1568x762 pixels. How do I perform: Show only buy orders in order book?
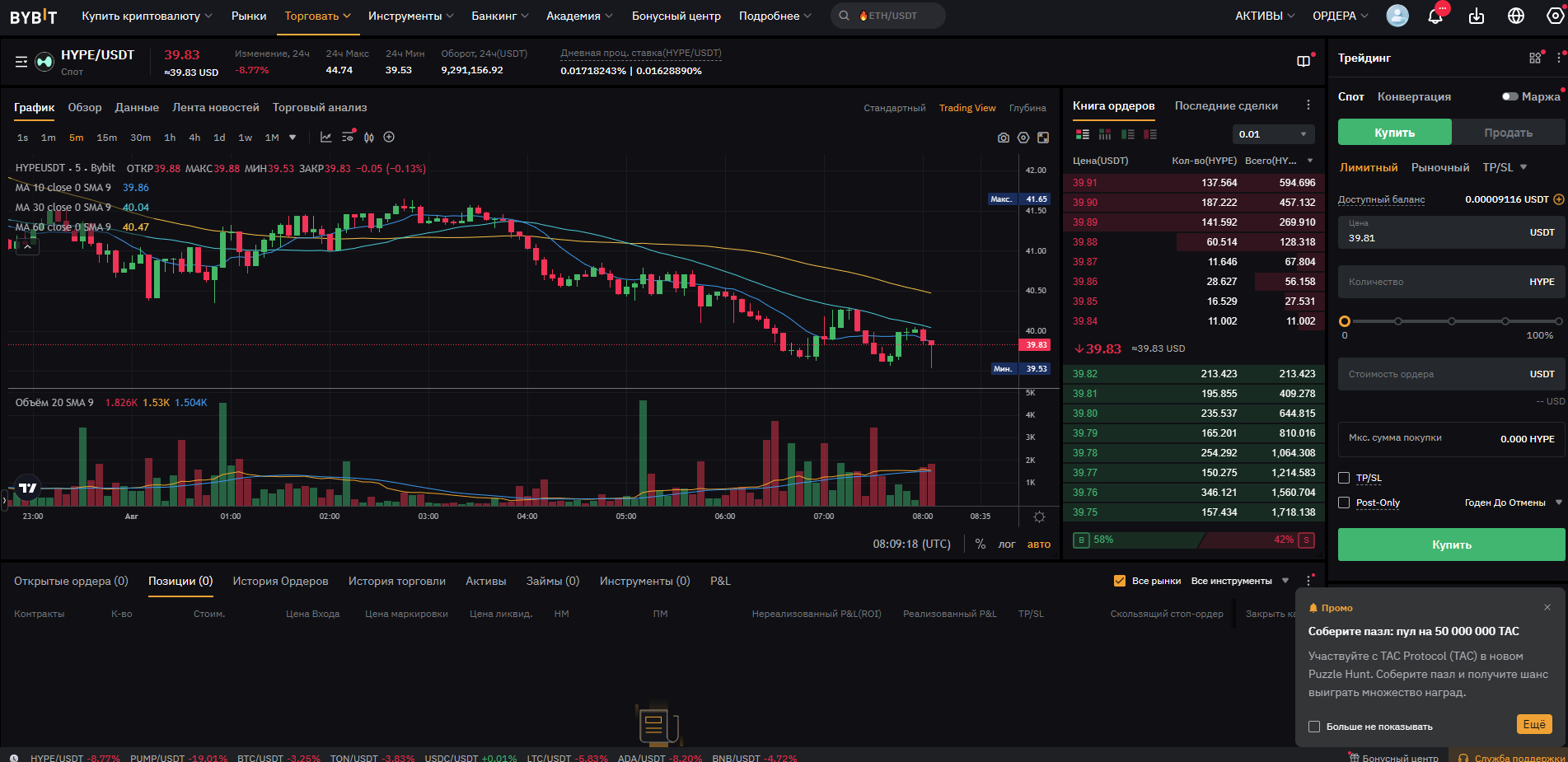coord(1128,134)
